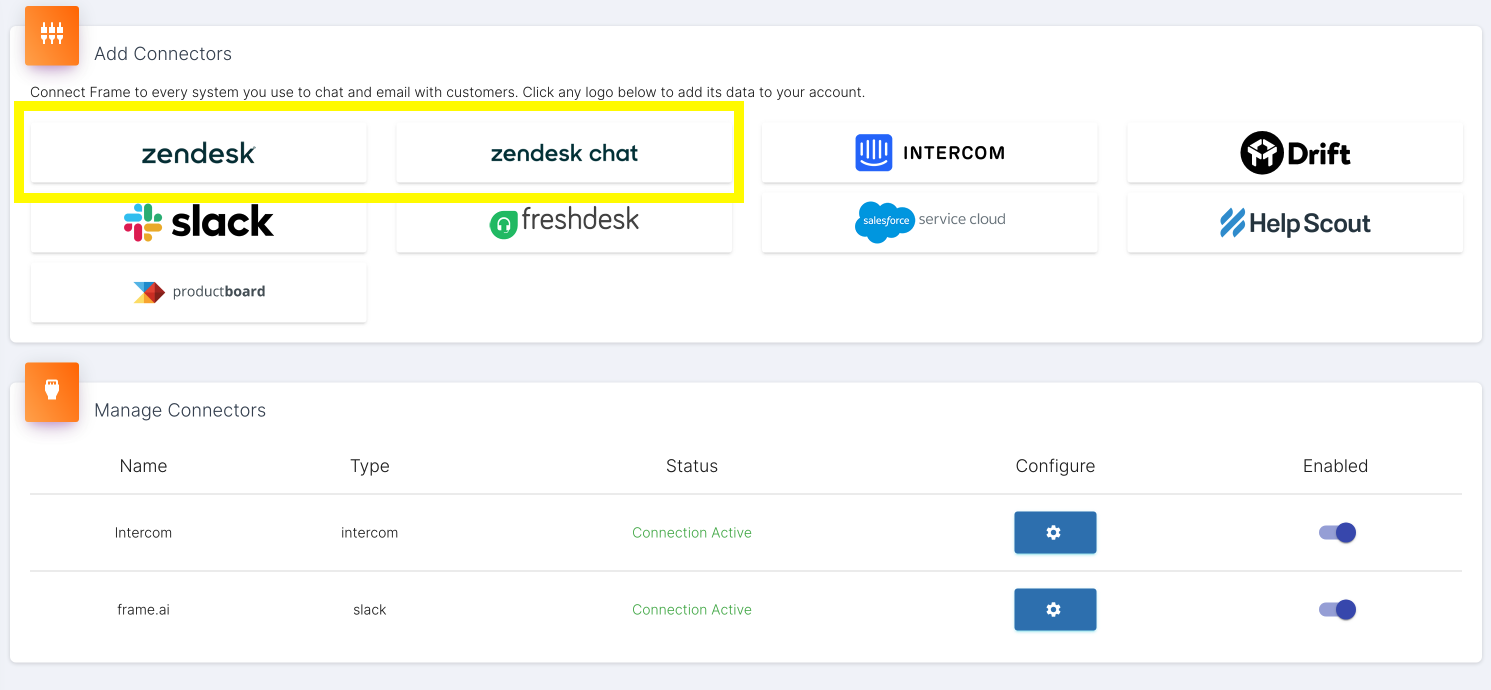Click the Configure column header
1491x690 pixels.
point(1055,466)
